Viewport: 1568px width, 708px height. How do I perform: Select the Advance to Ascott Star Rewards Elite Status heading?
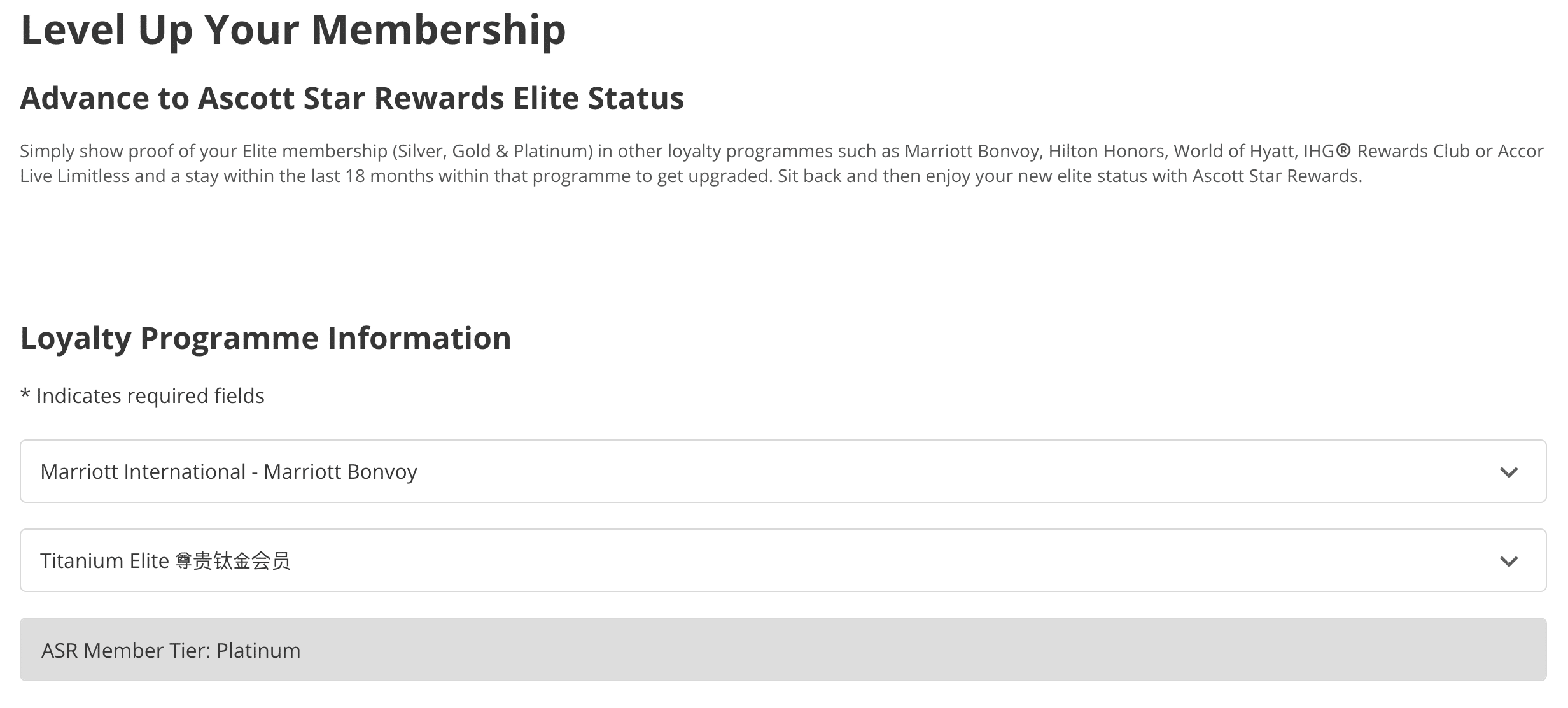[352, 98]
